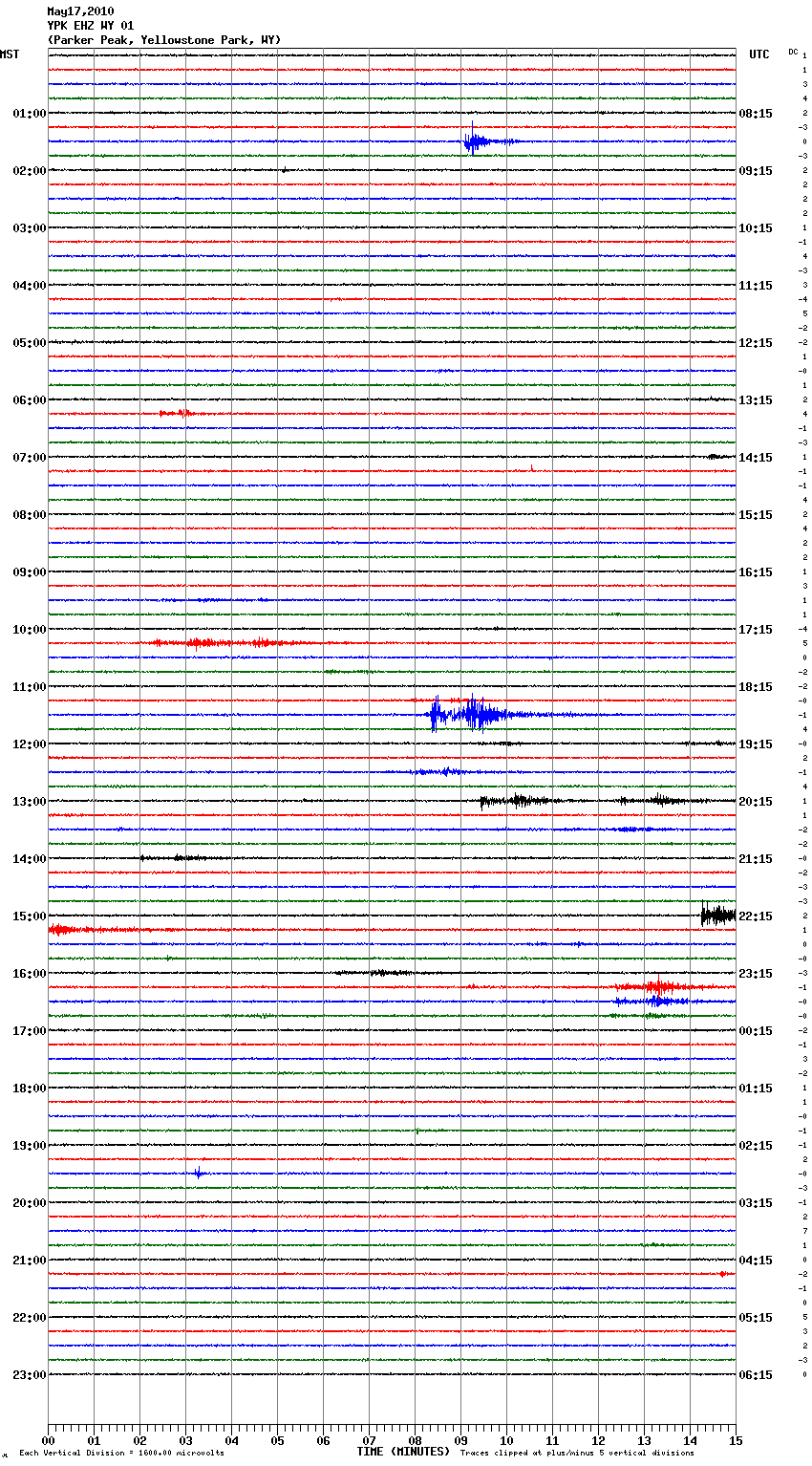The width and height of the screenshot is (812, 1466).
Task: Click minute 08 on the bottom axis
Action: [x=415, y=1440]
